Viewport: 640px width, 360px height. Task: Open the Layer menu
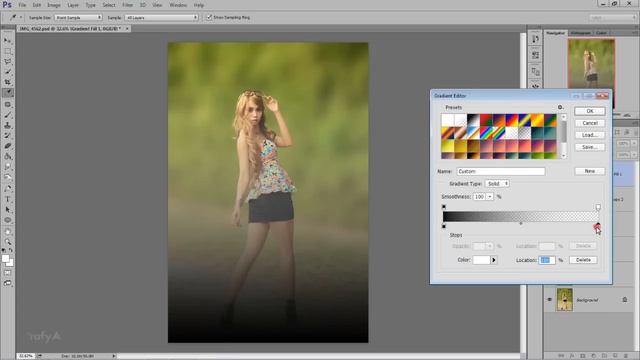coord(73,5)
